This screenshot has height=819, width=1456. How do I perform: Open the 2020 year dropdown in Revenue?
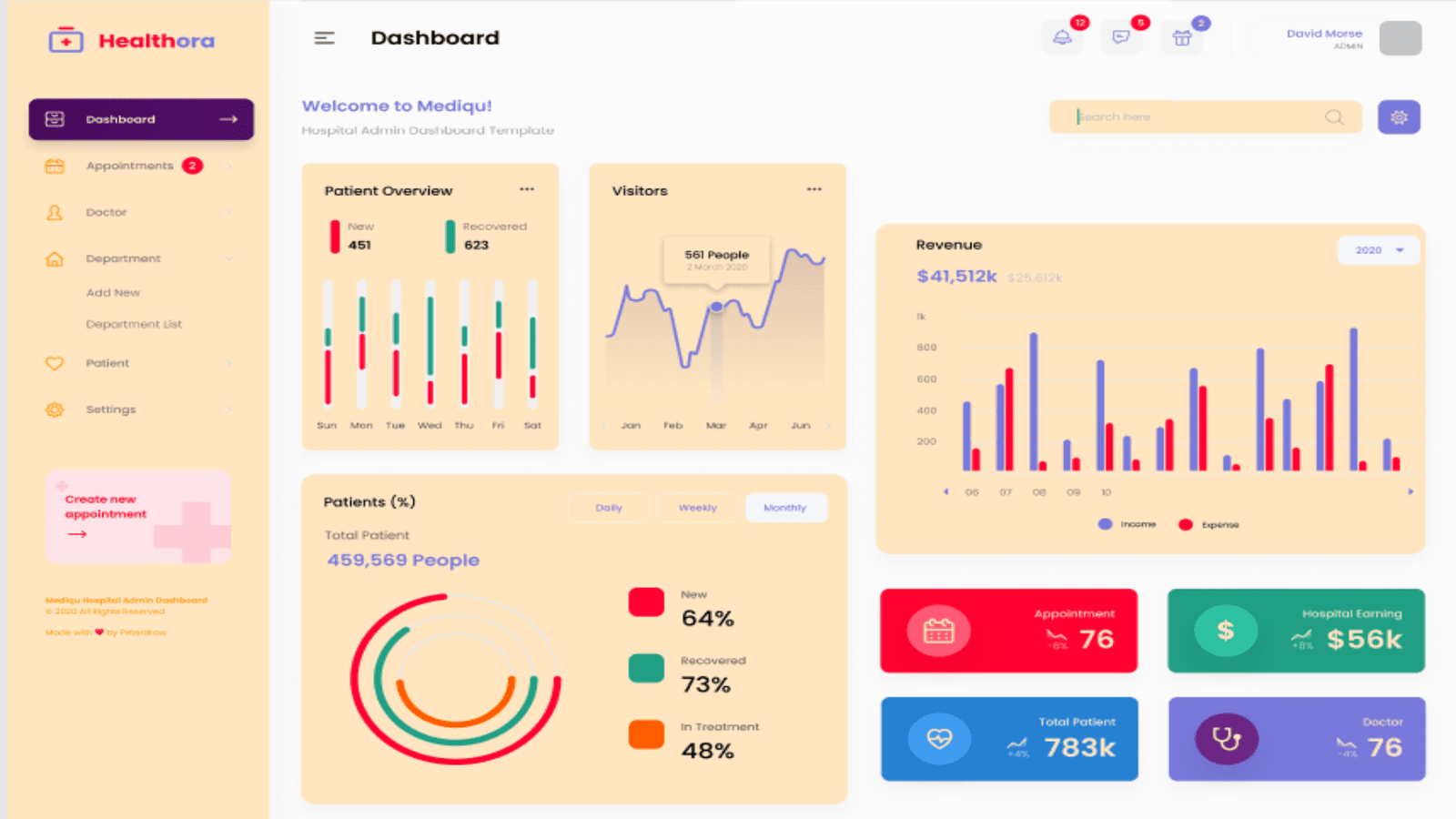(x=1378, y=249)
